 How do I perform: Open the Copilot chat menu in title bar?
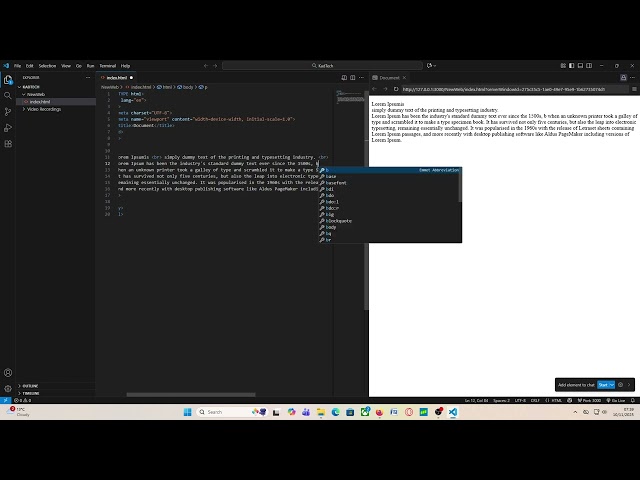pyautogui.click(x=431, y=66)
